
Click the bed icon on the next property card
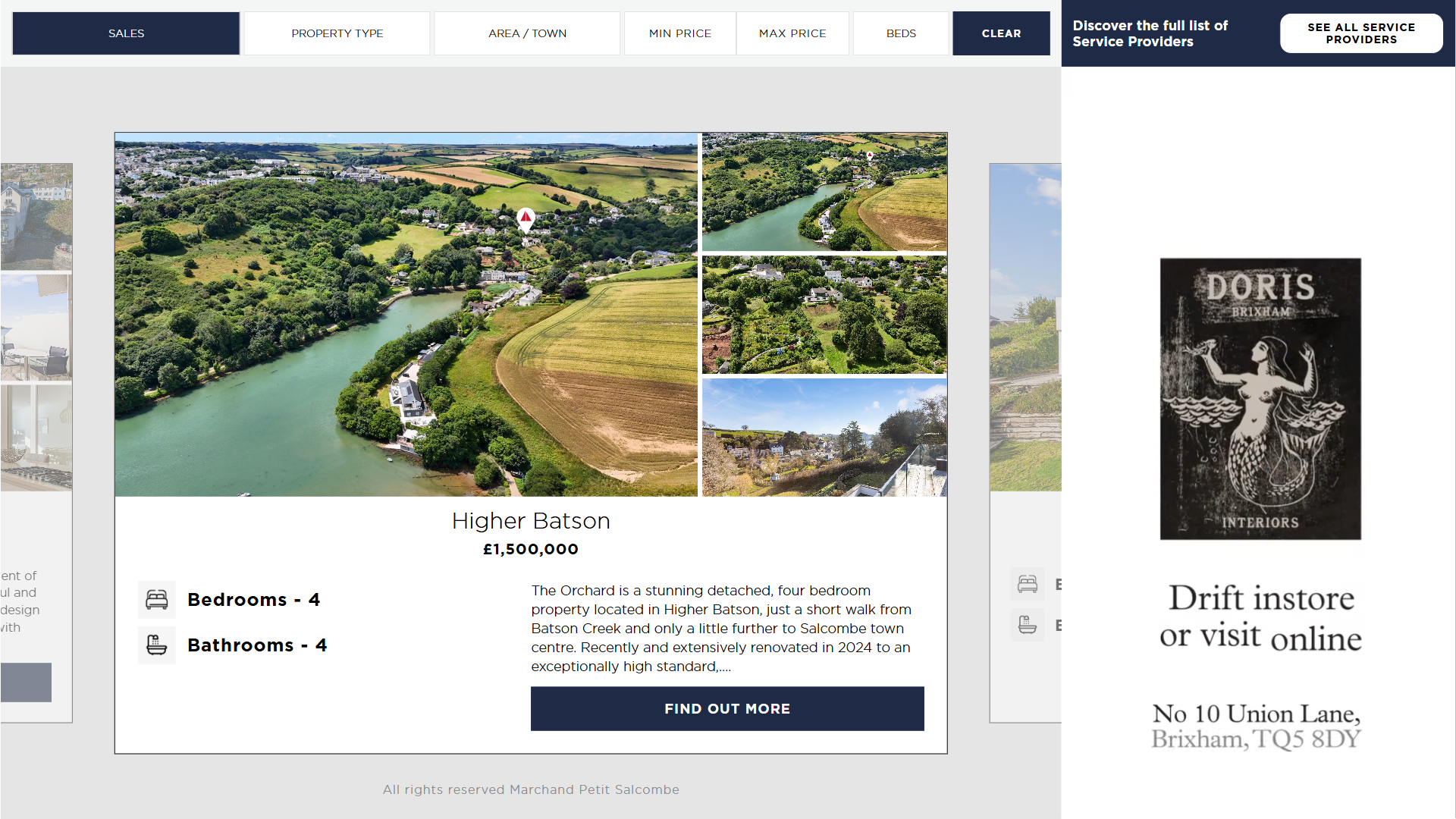[1028, 584]
